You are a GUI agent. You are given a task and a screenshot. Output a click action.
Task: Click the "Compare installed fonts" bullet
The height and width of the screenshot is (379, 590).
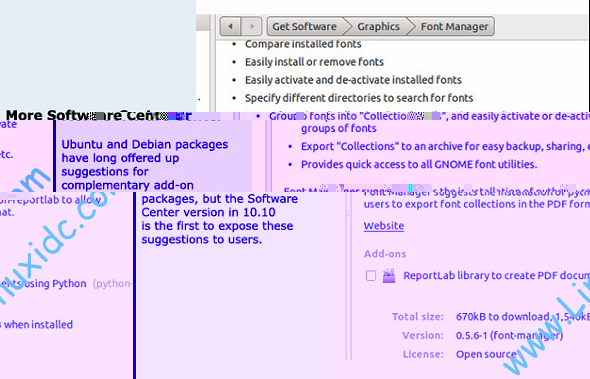[x=303, y=44]
